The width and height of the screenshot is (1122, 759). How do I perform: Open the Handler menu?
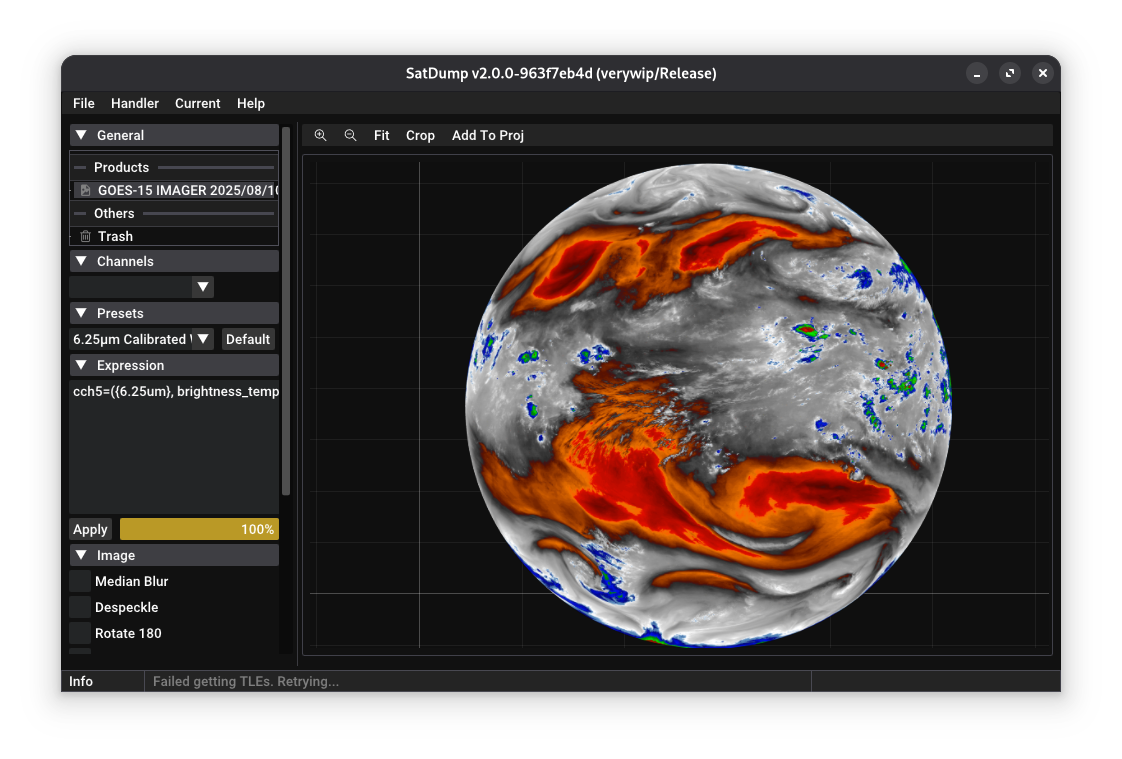click(x=135, y=103)
